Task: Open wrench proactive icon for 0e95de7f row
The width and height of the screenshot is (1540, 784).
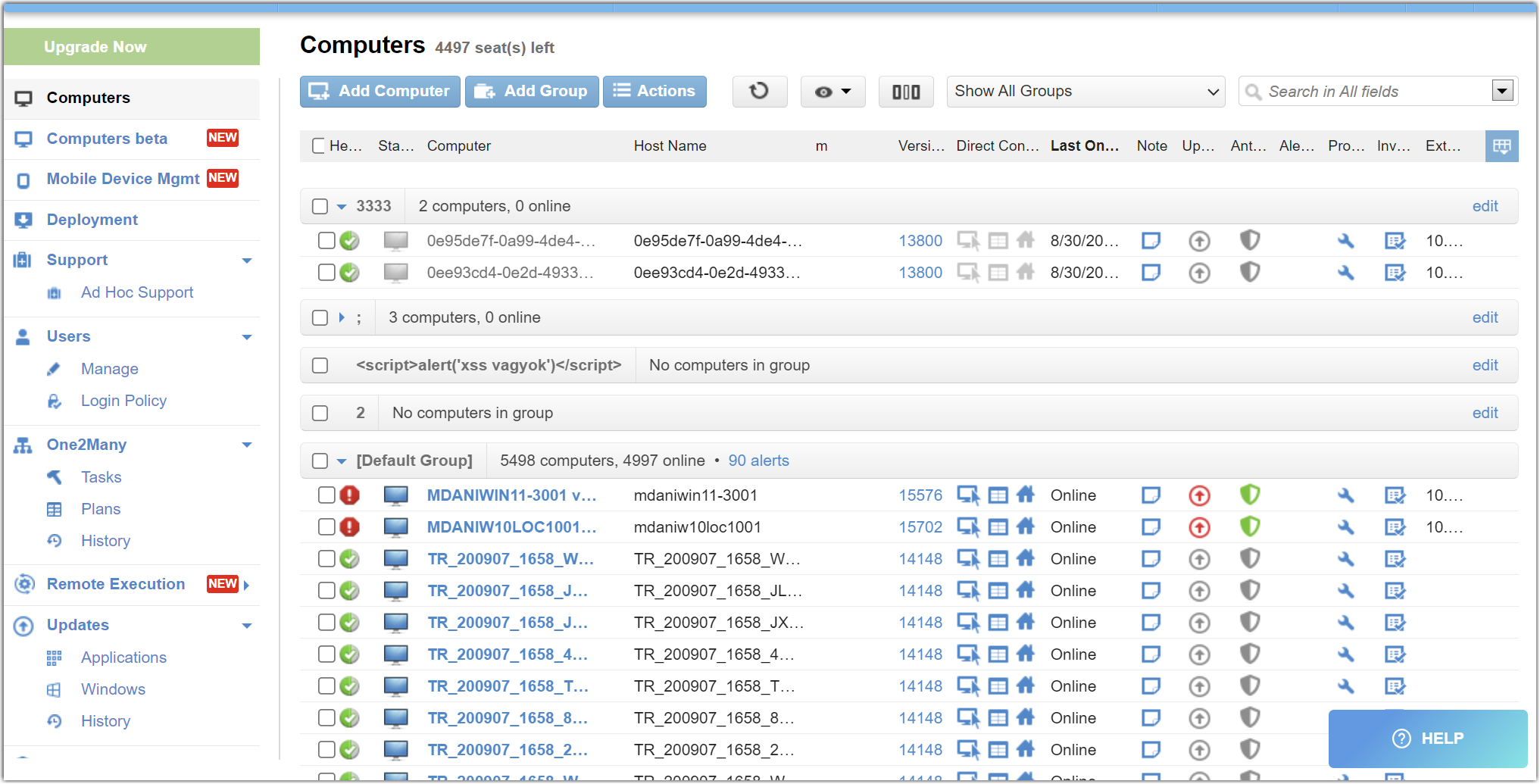Action: coord(1345,241)
